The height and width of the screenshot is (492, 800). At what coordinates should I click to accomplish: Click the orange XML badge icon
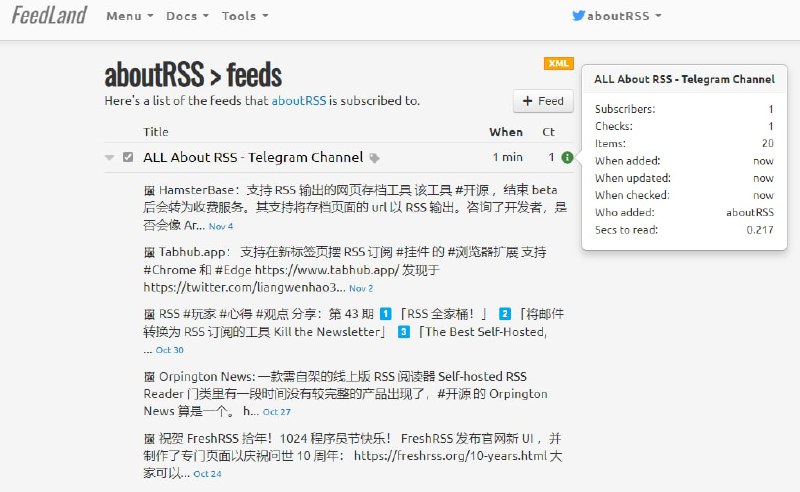pyautogui.click(x=559, y=64)
